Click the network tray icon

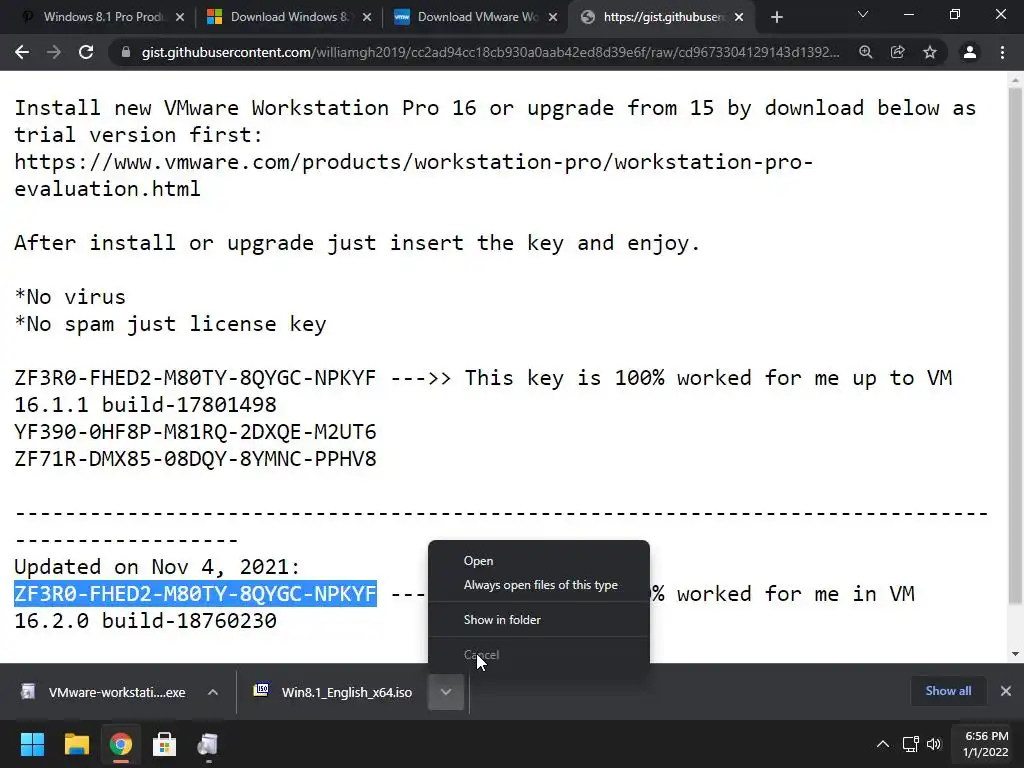pyautogui.click(x=910, y=744)
